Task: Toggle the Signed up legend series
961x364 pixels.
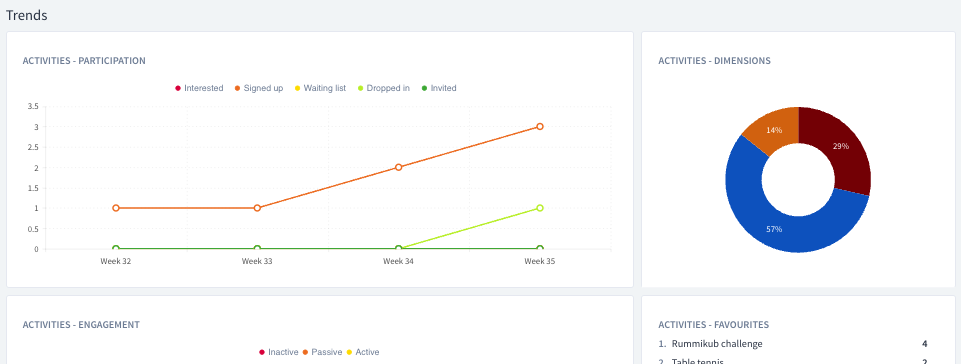Action: [x=259, y=88]
